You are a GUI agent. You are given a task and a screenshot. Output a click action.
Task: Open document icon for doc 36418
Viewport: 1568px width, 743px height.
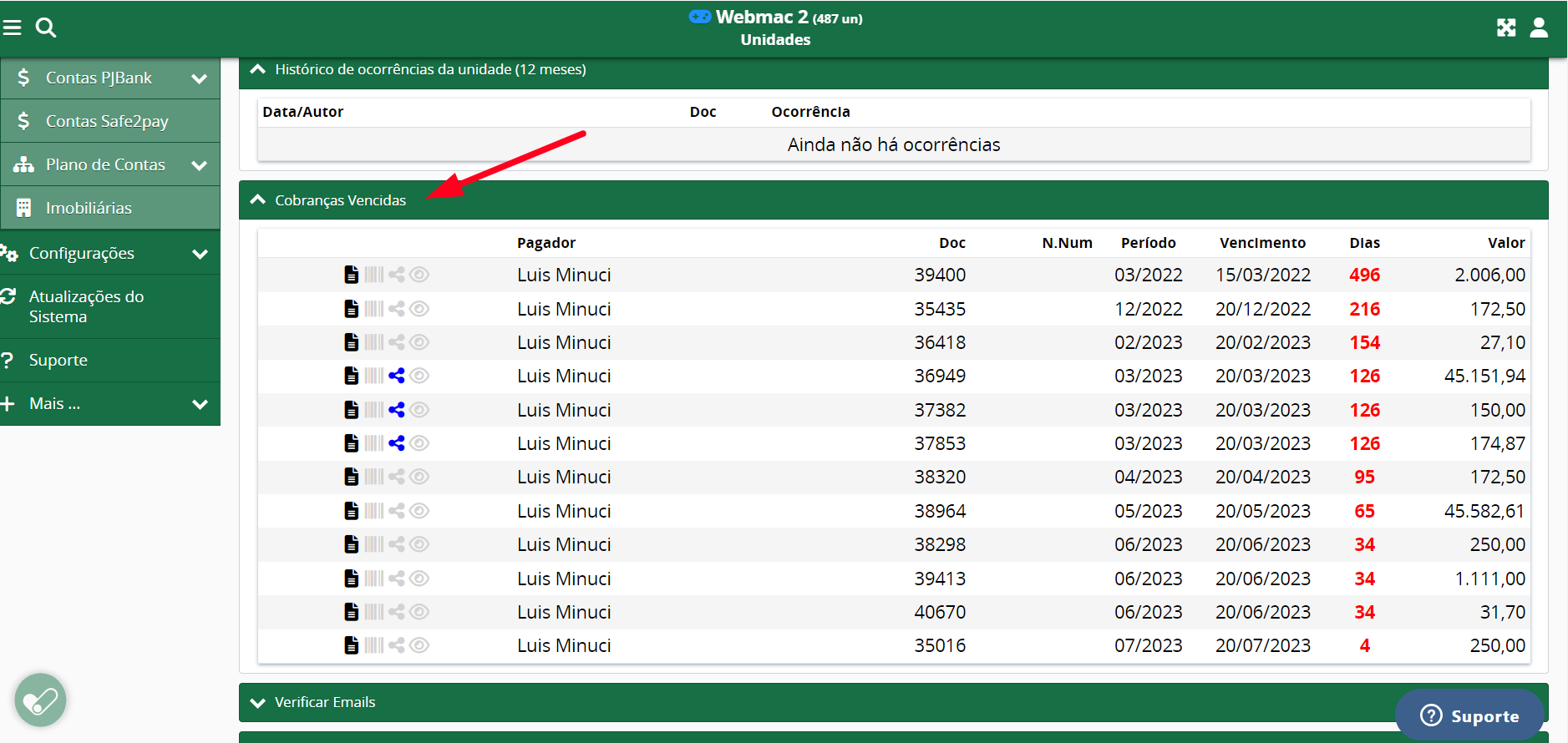(352, 342)
